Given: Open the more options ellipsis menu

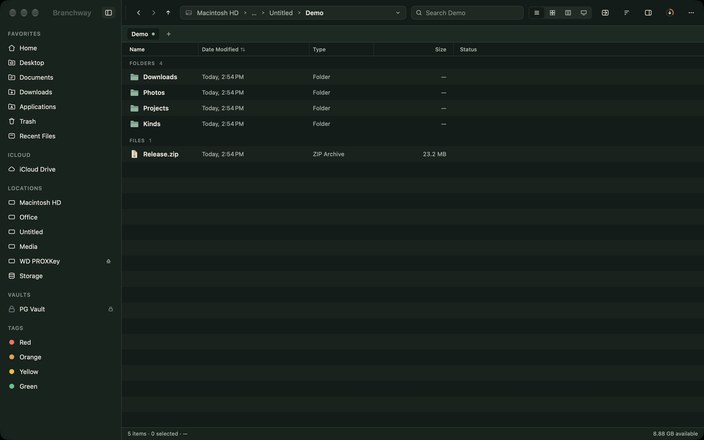Looking at the screenshot, I should 691,13.
